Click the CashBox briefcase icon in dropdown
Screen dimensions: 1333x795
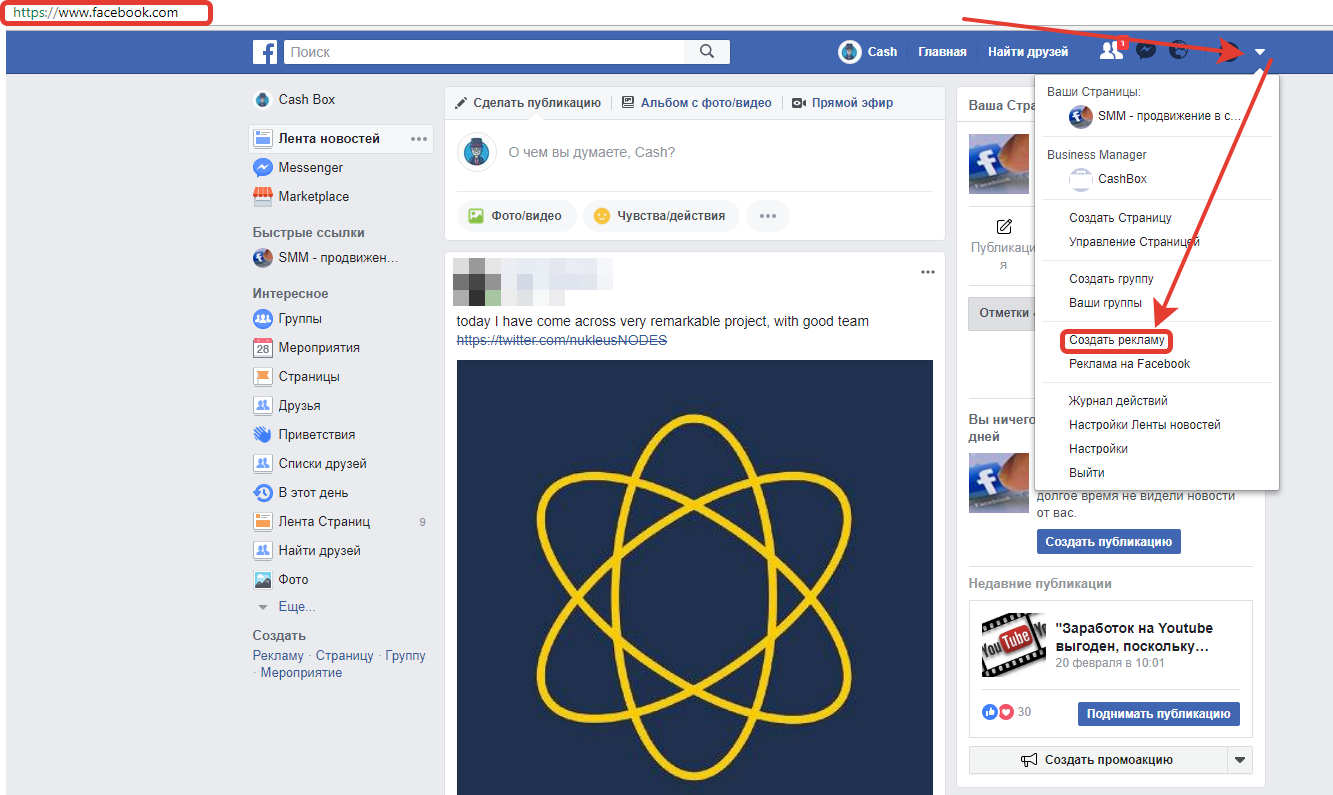point(1081,180)
